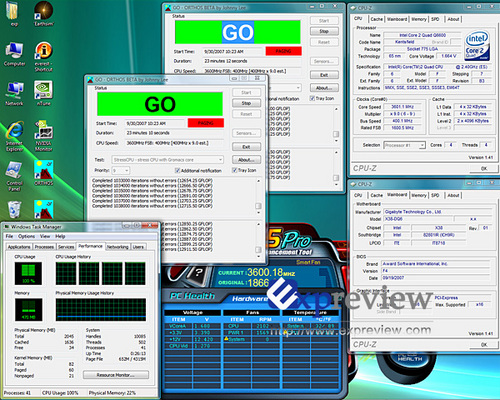Image resolution: width=500 pixels, height=400 pixels.
Task: Click the red PAGING indicator in front ORTHOS
Action: click(206, 123)
